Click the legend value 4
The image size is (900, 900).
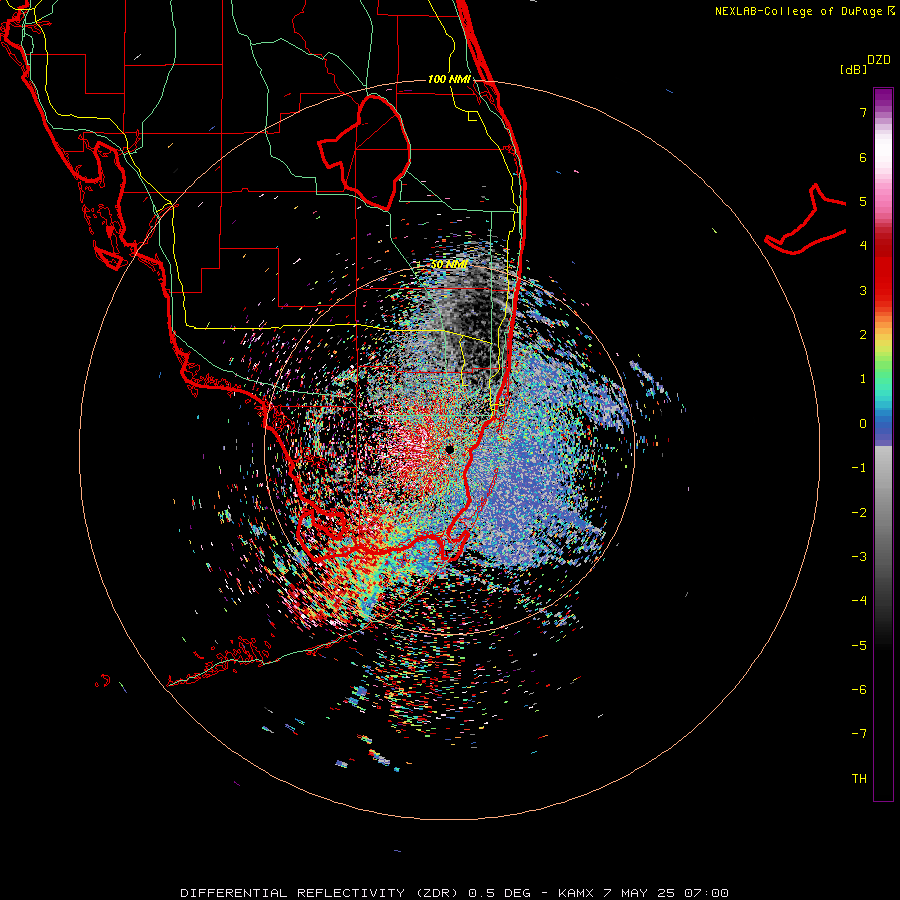863,246
